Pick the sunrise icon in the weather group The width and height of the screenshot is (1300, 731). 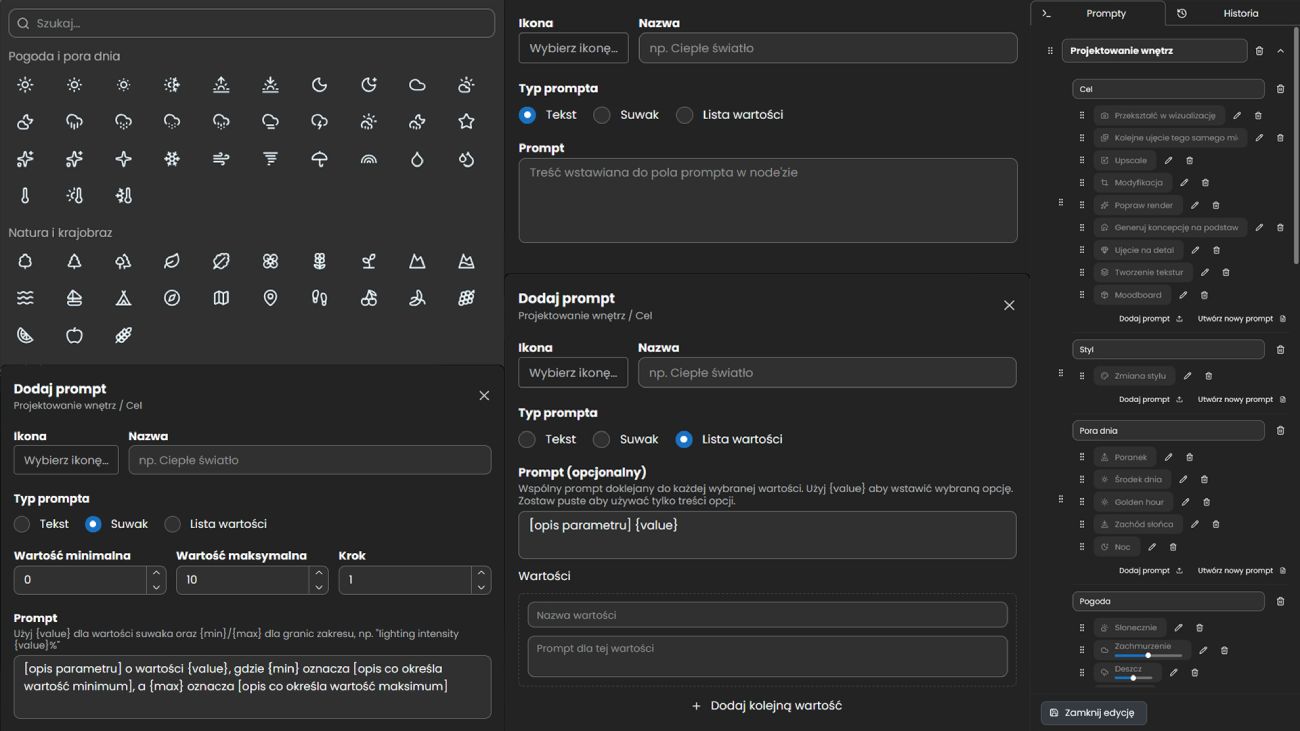pos(221,85)
